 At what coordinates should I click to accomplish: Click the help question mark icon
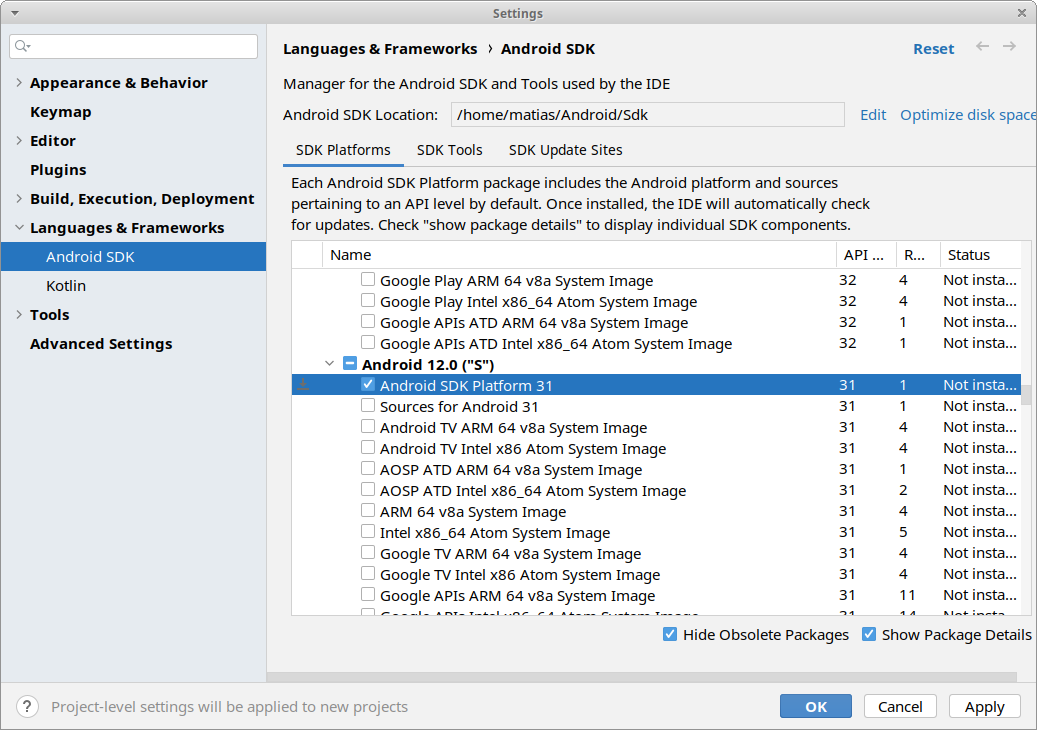(28, 706)
